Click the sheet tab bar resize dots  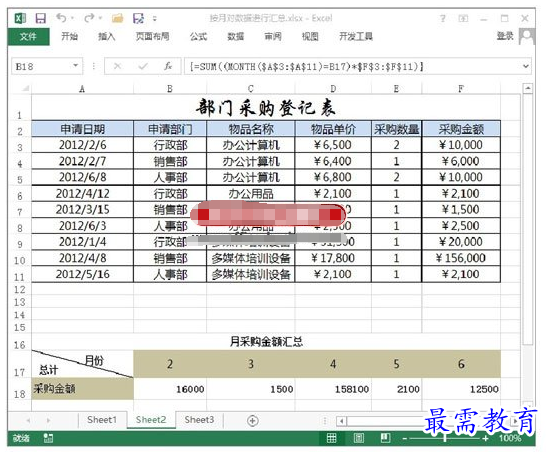point(325,421)
